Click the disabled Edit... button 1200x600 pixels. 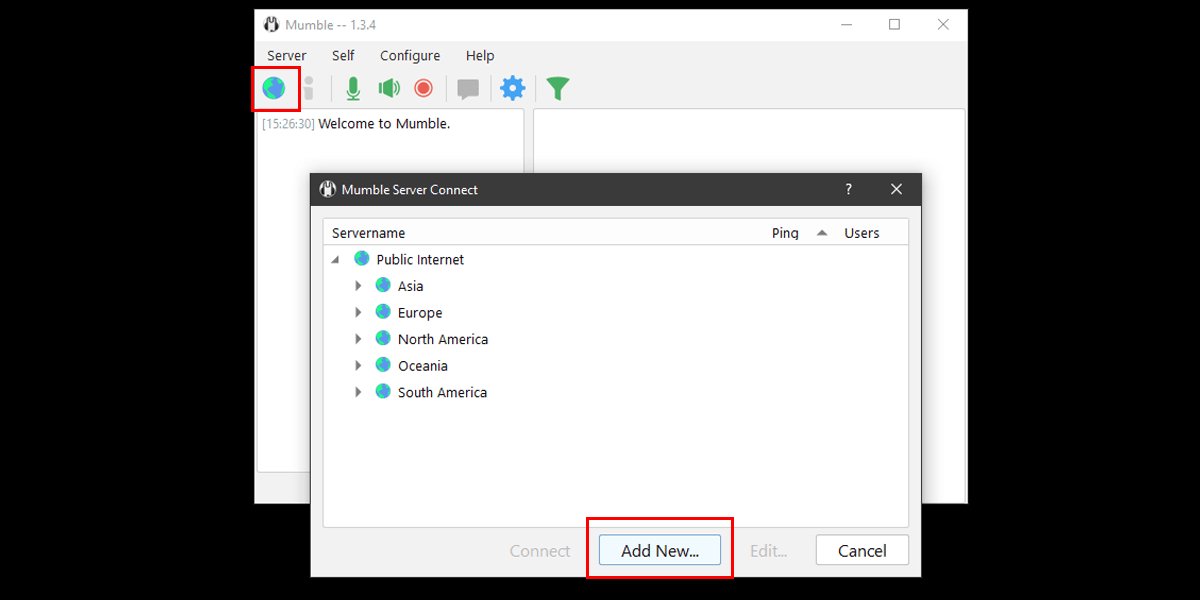pyautogui.click(x=769, y=551)
